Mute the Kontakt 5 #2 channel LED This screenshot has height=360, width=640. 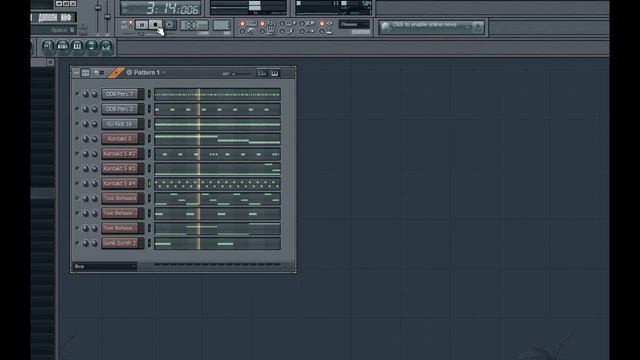coord(77,153)
